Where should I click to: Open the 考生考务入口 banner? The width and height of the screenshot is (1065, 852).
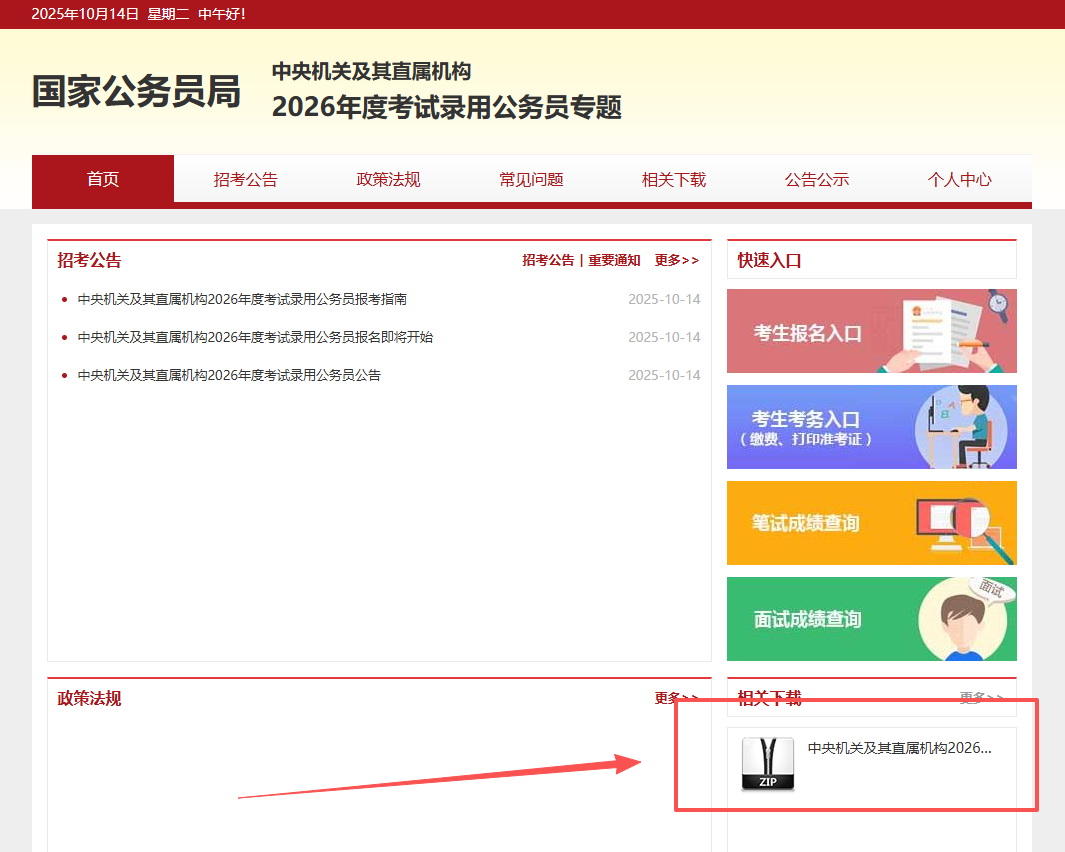click(871, 427)
